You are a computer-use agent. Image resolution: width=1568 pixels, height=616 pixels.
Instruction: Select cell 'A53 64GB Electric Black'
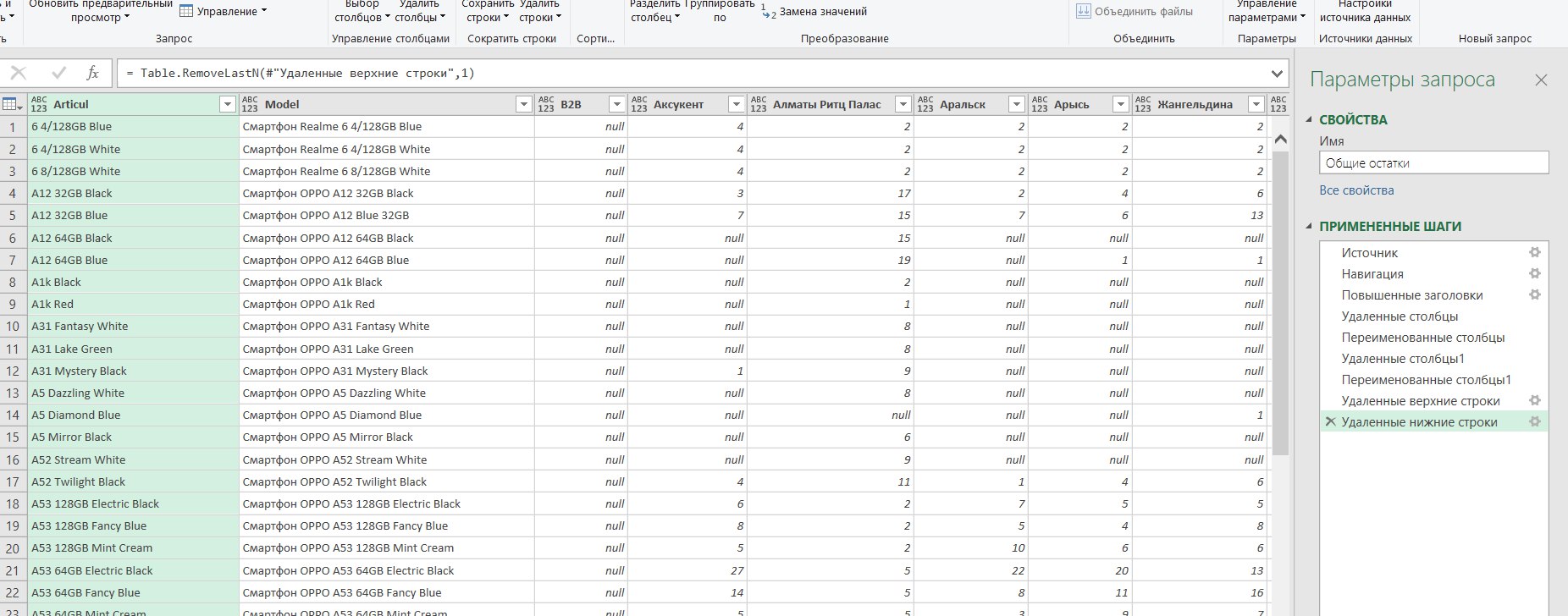(133, 570)
